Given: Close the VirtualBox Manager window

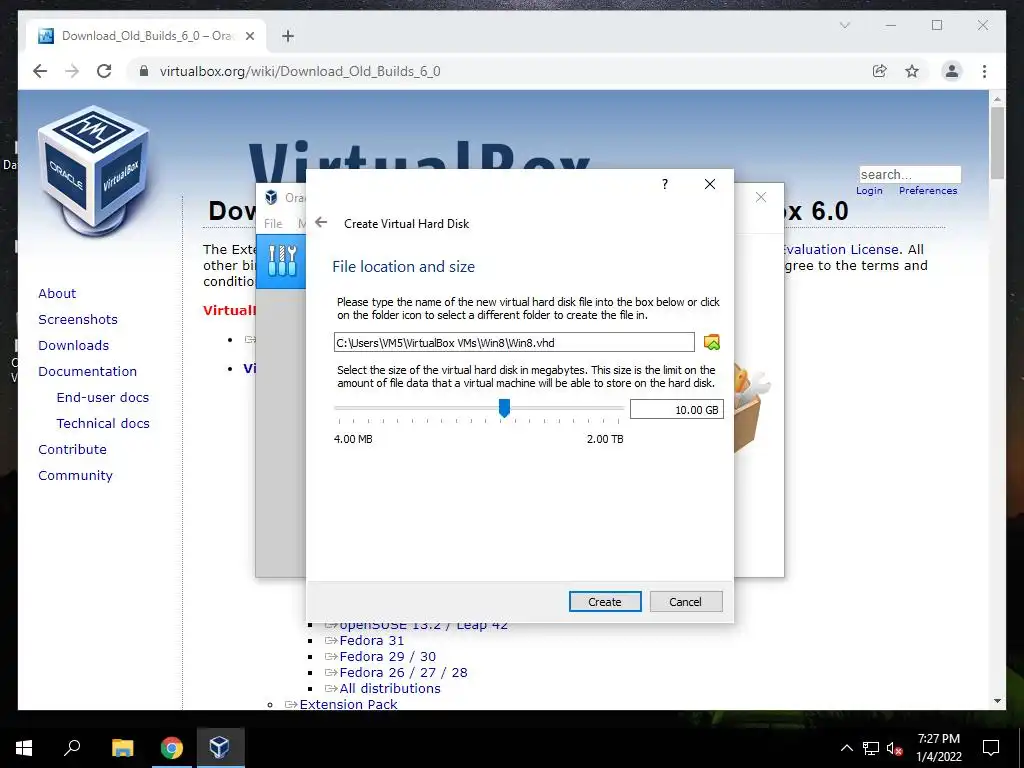Looking at the screenshot, I should pos(761,197).
